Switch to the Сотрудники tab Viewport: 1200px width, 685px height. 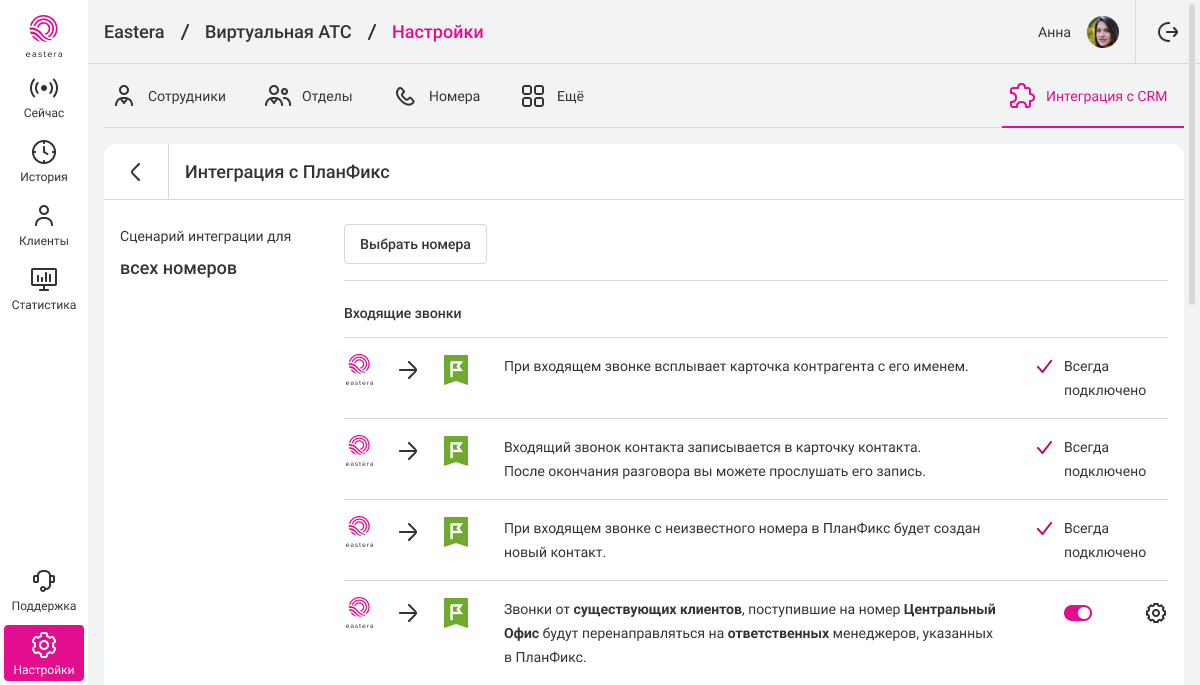[170, 97]
